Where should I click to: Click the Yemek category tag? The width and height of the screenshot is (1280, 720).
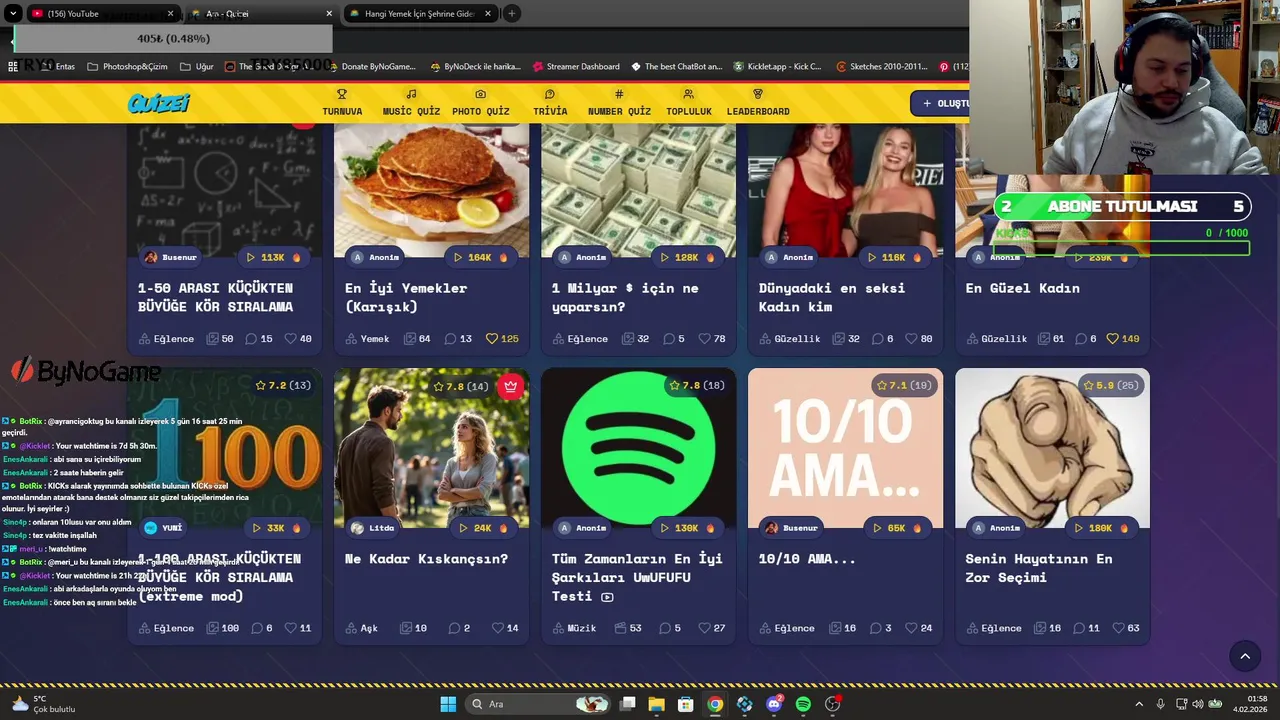click(368, 339)
